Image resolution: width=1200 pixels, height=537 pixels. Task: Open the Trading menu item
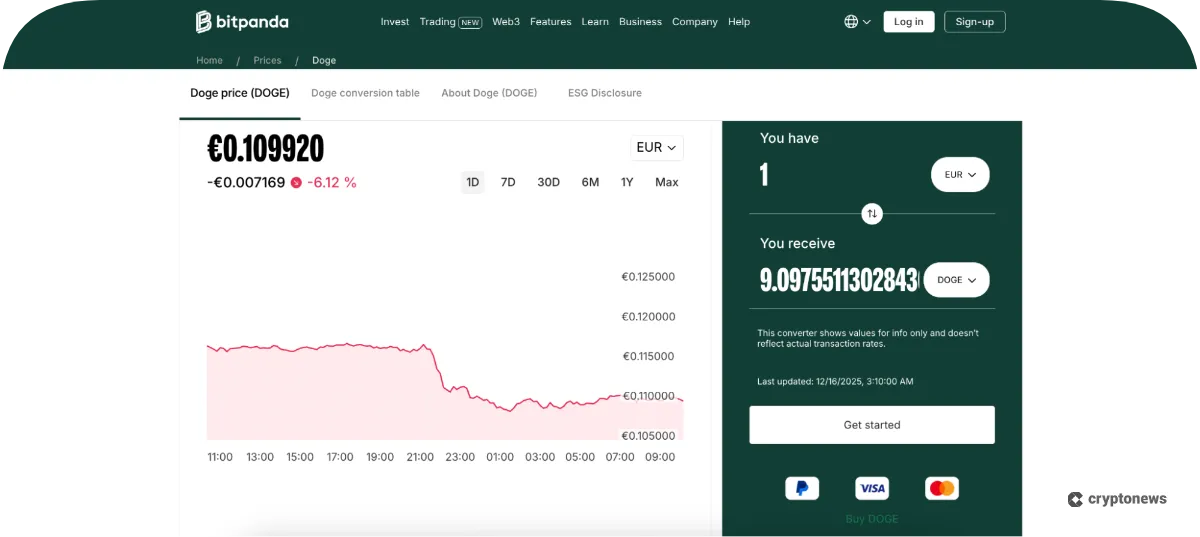450,22
